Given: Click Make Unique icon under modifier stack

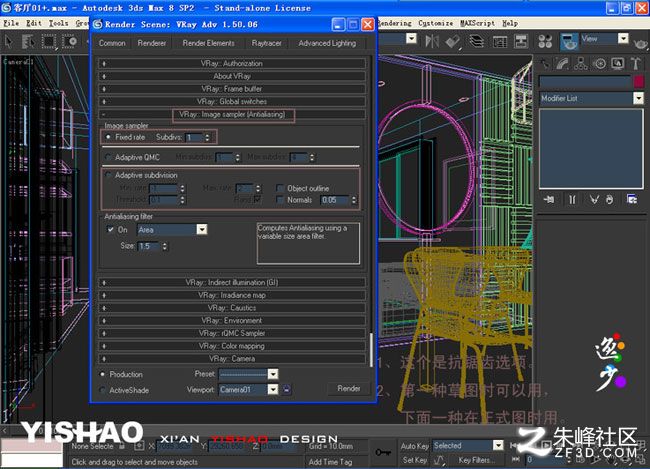Looking at the screenshot, I should tap(594, 200).
